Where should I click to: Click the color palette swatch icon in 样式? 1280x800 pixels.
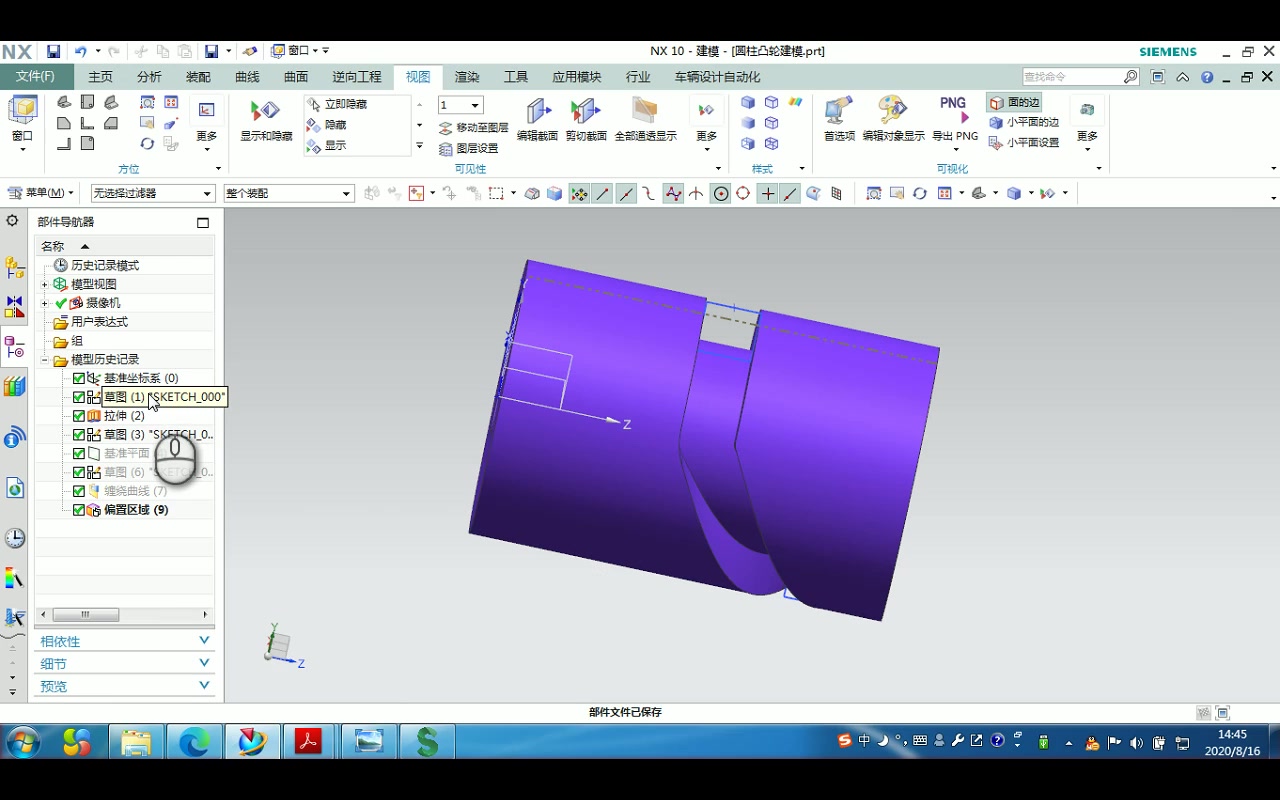(795, 103)
